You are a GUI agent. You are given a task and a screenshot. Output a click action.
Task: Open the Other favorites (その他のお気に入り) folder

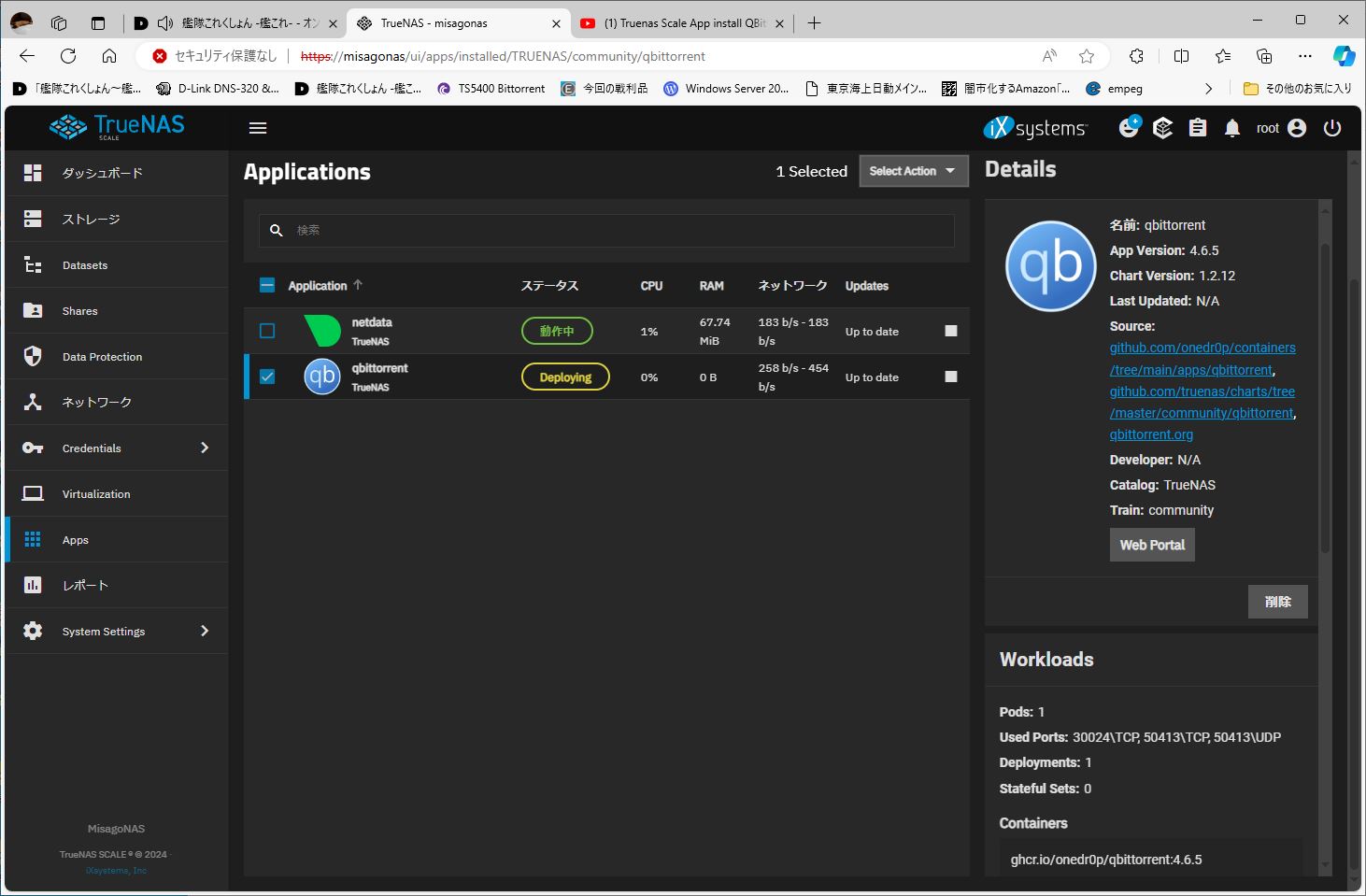1298,89
